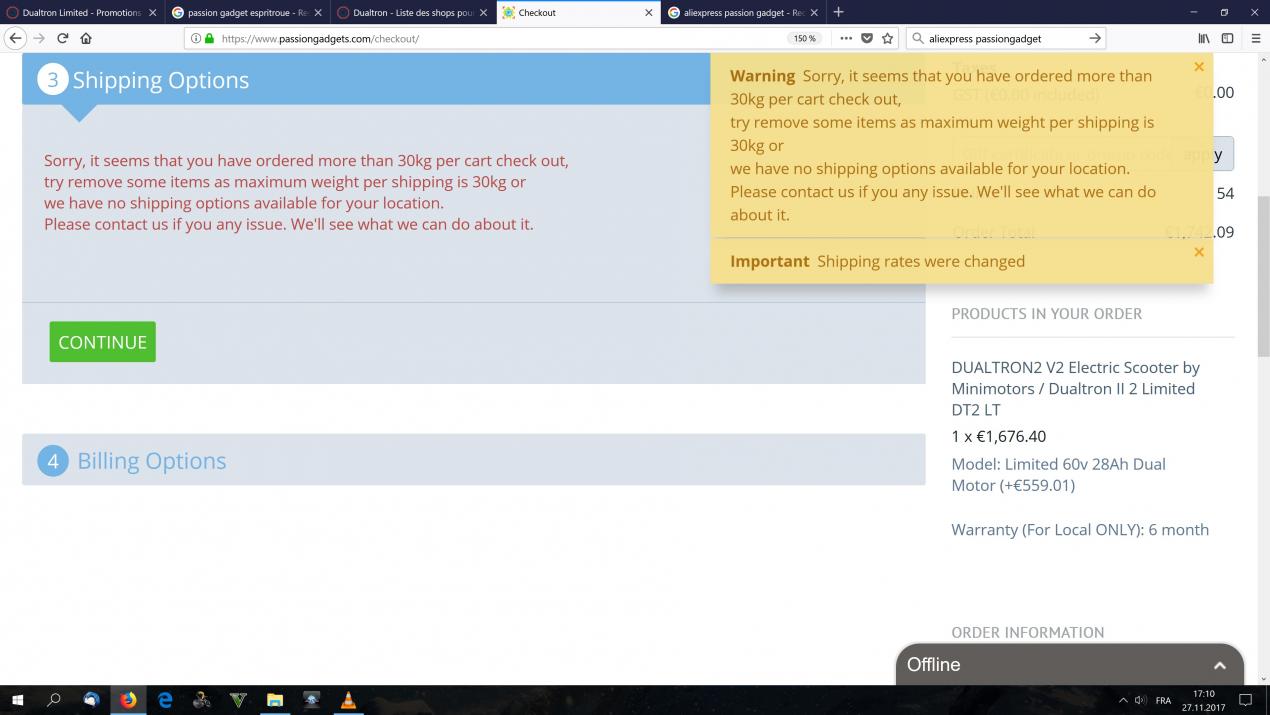Click the 'Warranty (For Local ONLY): 6 month' text

[x=1080, y=529]
